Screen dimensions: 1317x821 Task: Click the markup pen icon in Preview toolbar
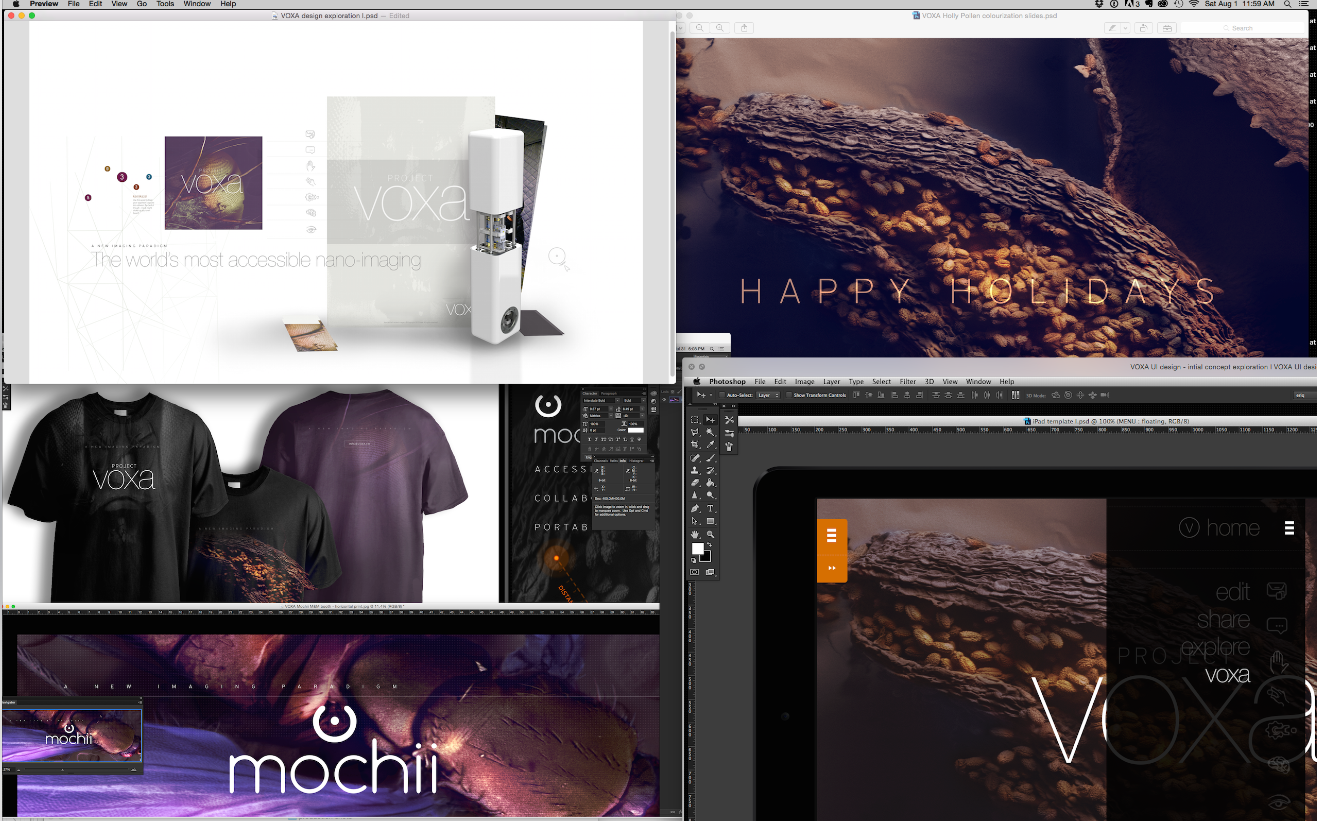pyautogui.click(x=1112, y=28)
